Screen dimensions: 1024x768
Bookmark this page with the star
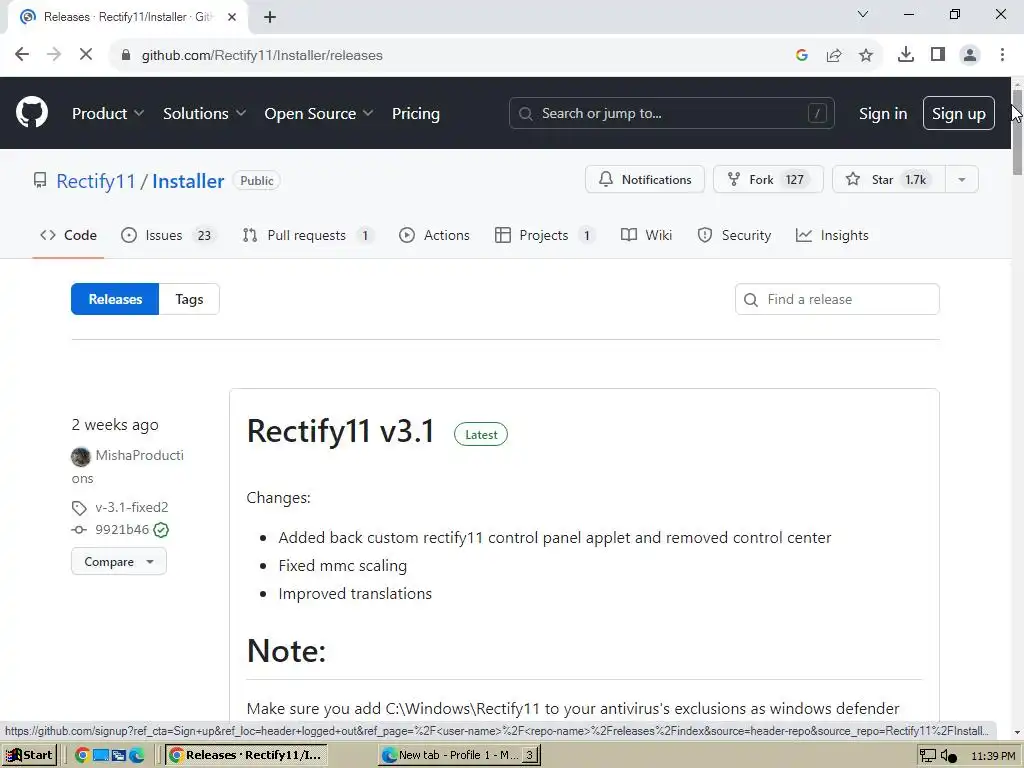pos(866,55)
